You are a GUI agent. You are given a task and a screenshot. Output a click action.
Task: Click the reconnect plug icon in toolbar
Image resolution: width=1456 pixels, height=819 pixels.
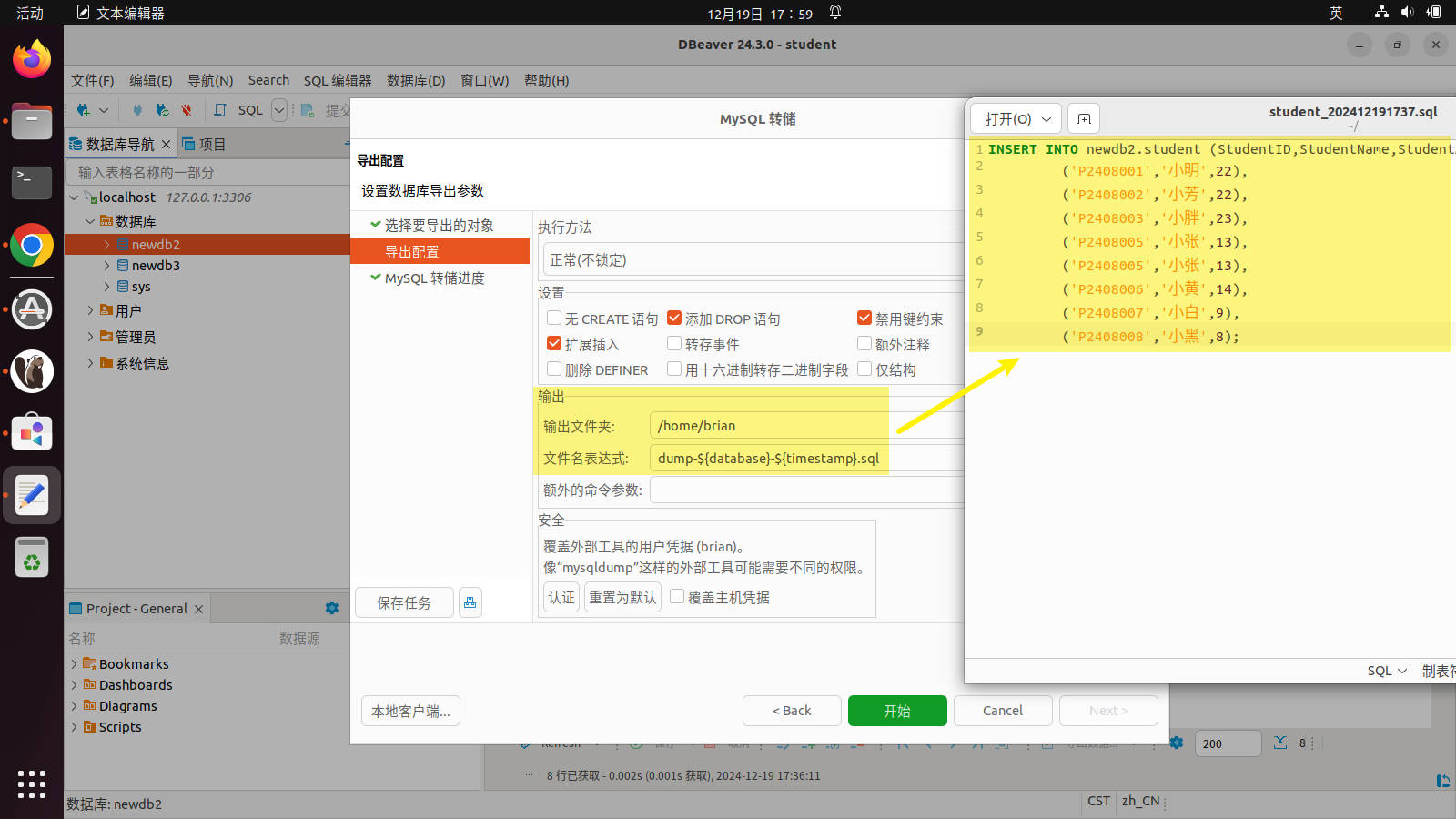(x=162, y=110)
